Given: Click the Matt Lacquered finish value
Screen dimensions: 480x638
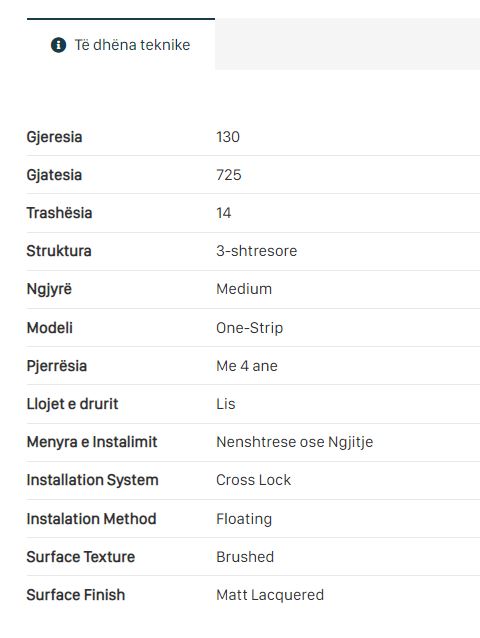Looking at the screenshot, I should (x=270, y=595).
